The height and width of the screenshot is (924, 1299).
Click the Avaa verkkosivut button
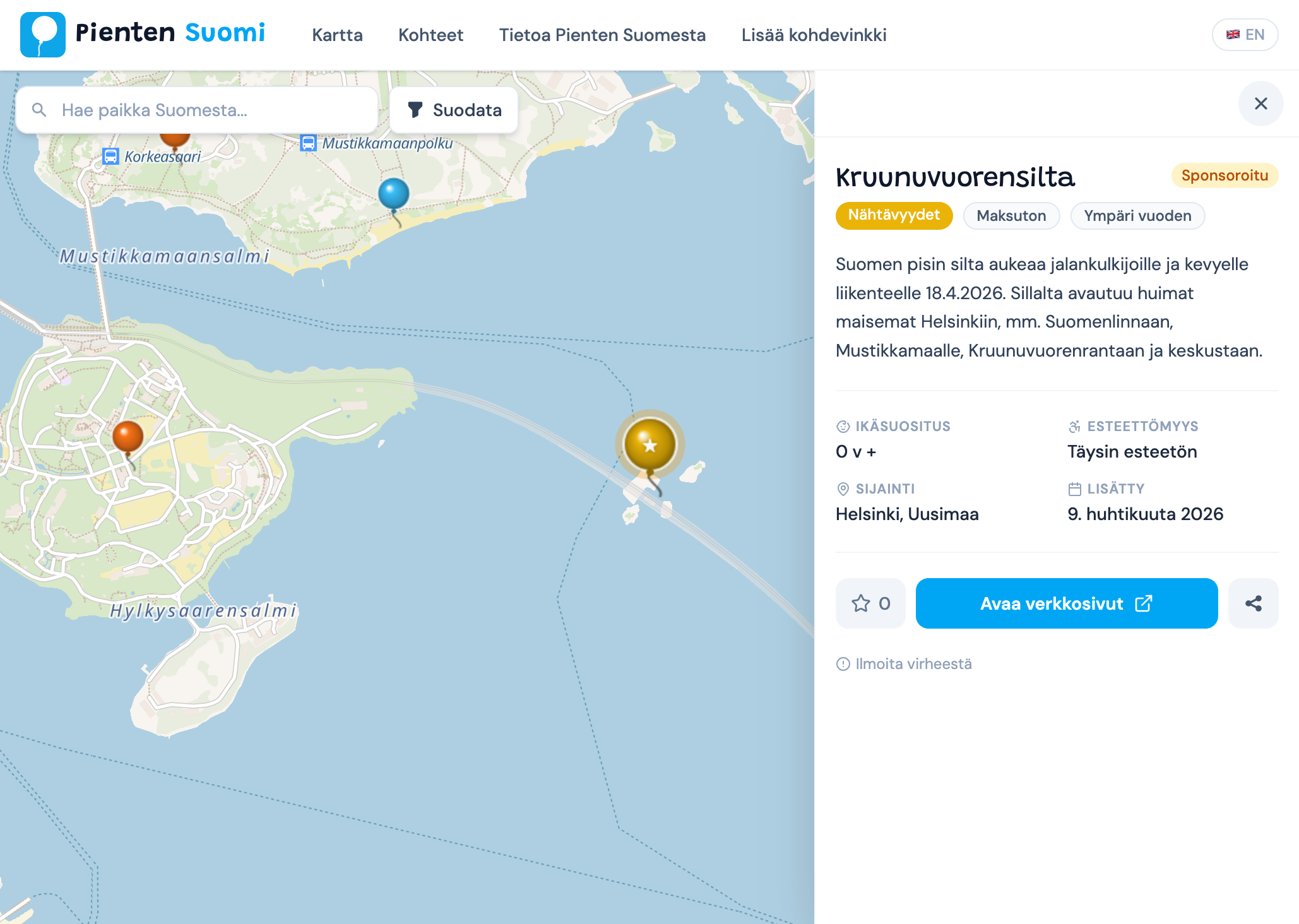(x=1066, y=603)
